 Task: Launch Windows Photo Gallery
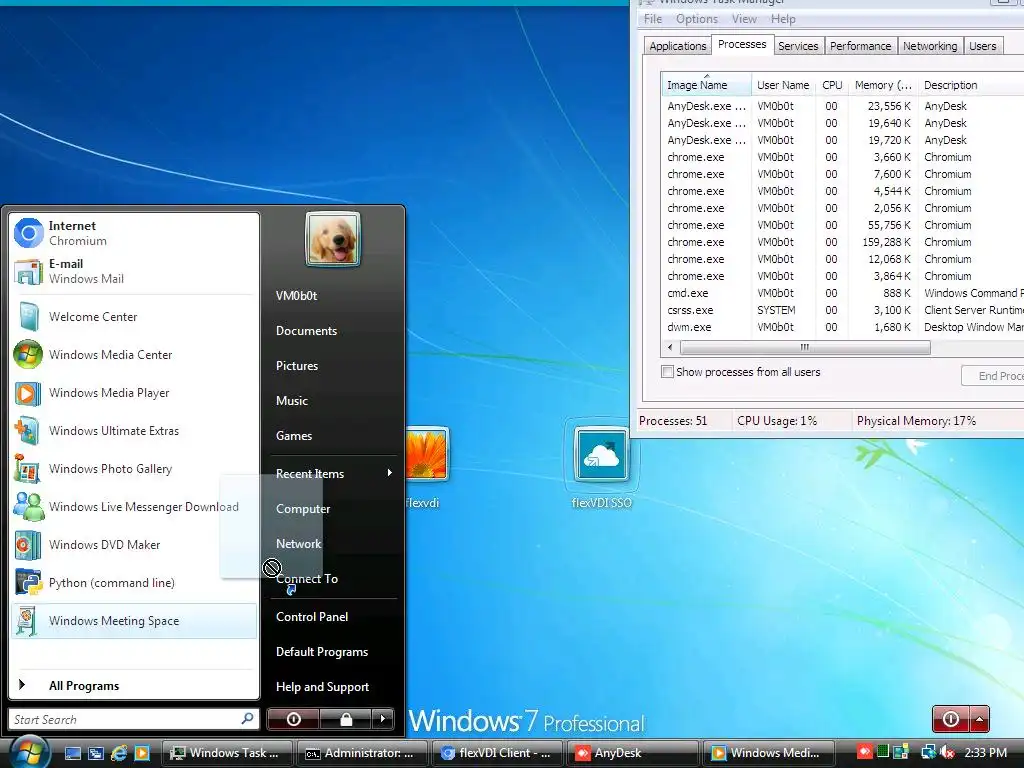coord(134,469)
